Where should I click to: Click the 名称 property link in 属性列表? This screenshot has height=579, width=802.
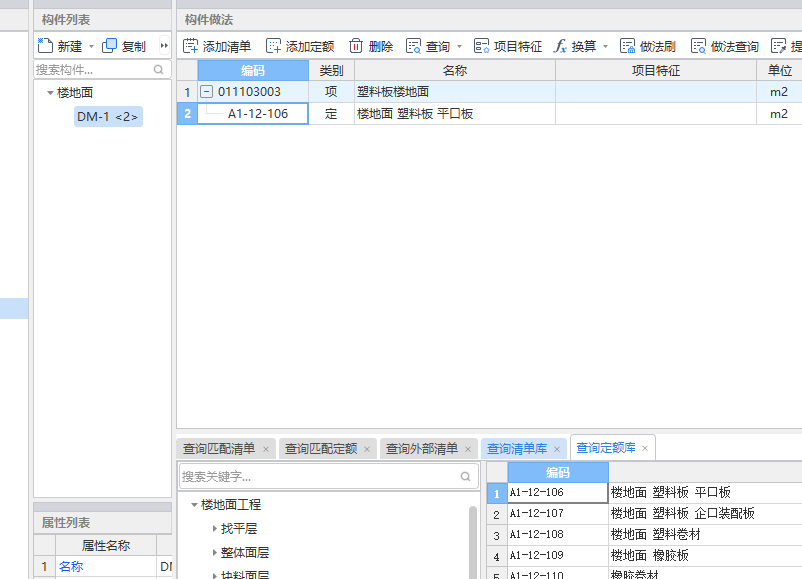[x=71, y=566]
